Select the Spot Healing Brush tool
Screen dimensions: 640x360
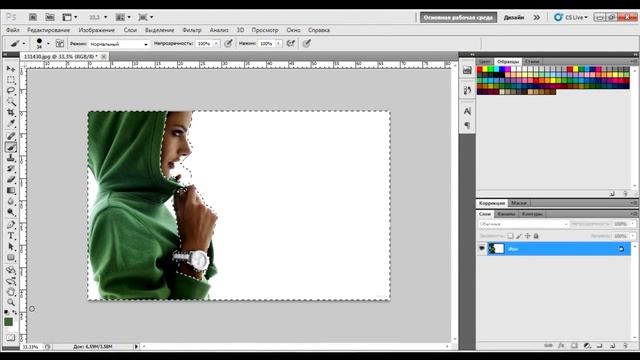click(11, 136)
